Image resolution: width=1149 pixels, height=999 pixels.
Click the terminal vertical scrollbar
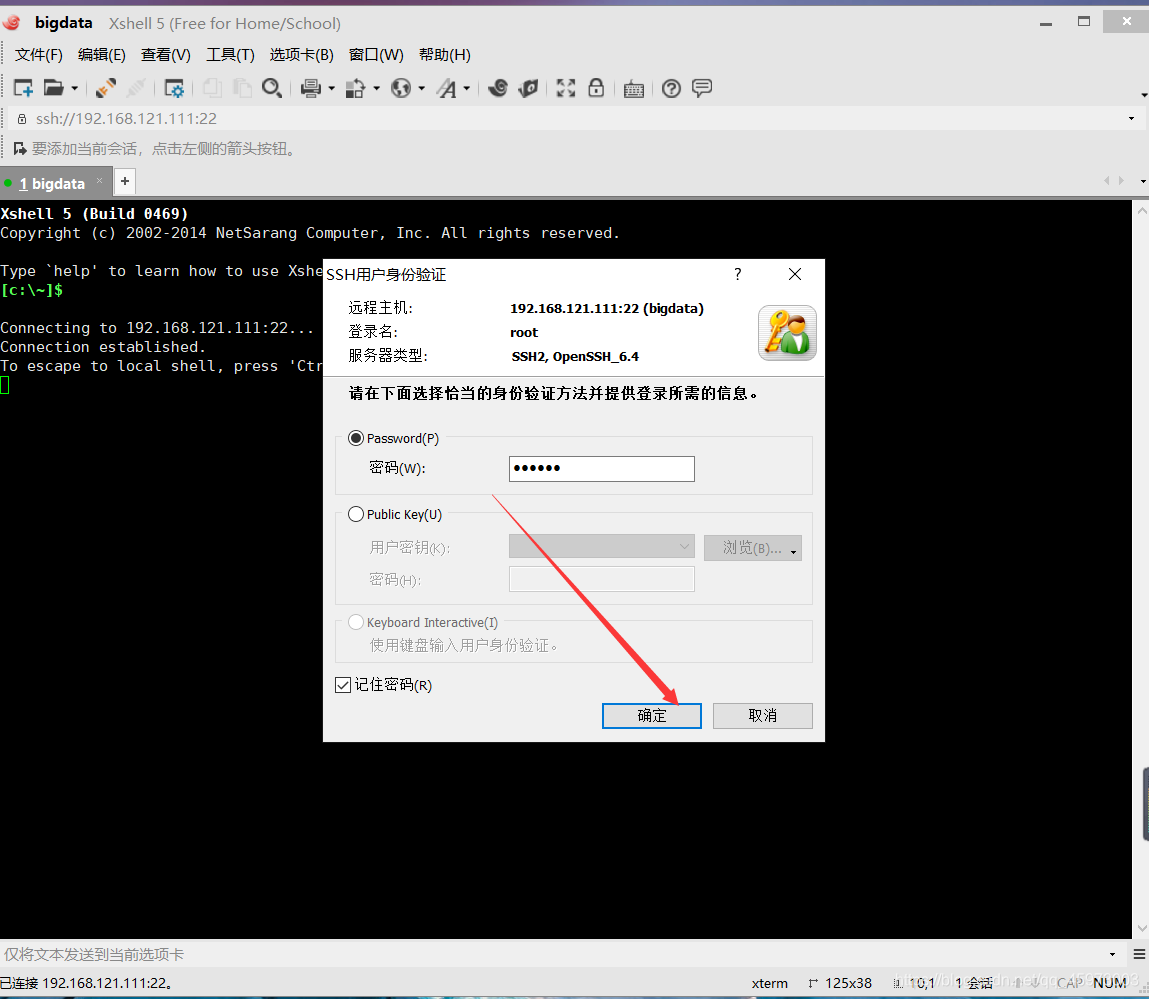pyautogui.click(x=1141, y=568)
